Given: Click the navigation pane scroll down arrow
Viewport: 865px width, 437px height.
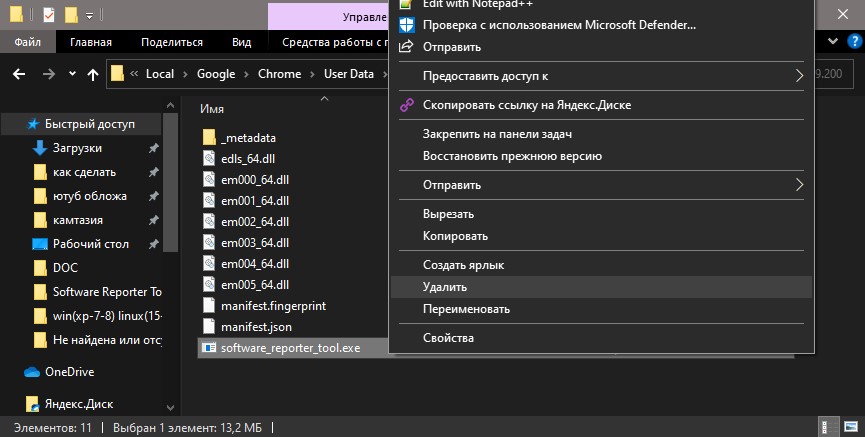Looking at the screenshot, I should click(x=170, y=408).
